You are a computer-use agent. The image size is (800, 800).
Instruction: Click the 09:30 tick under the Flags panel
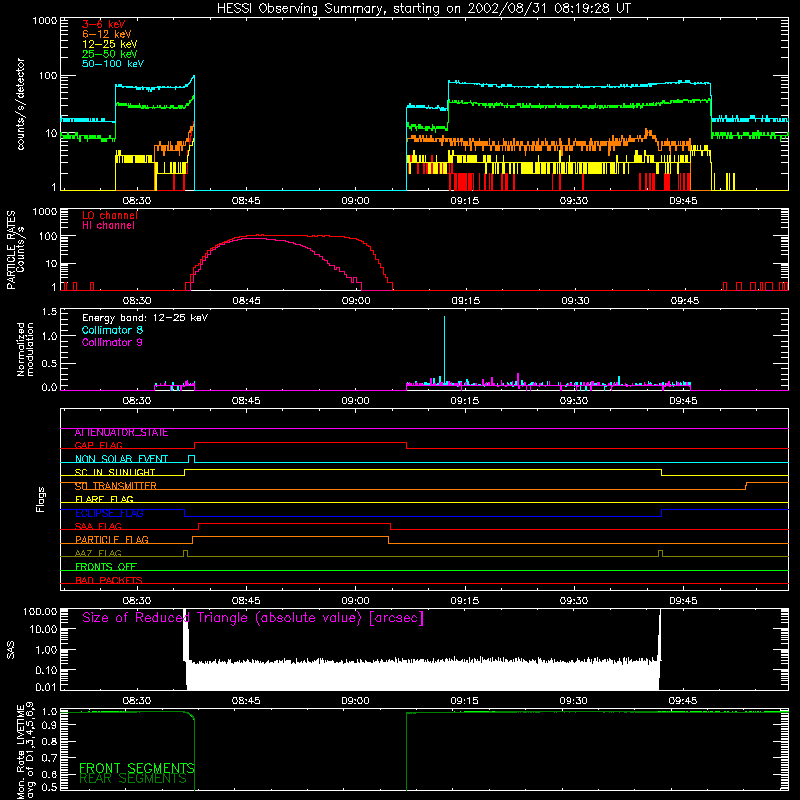click(x=574, y=601)
